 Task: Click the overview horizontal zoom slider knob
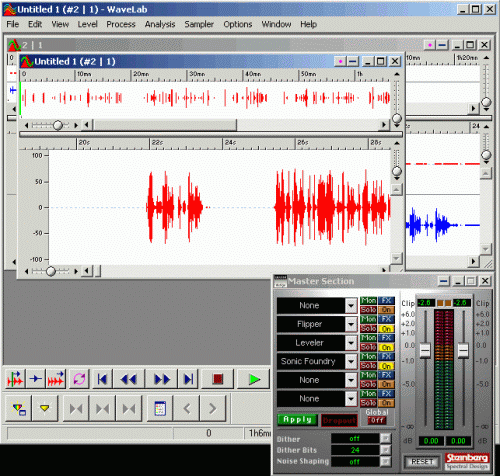pos(58,125)
